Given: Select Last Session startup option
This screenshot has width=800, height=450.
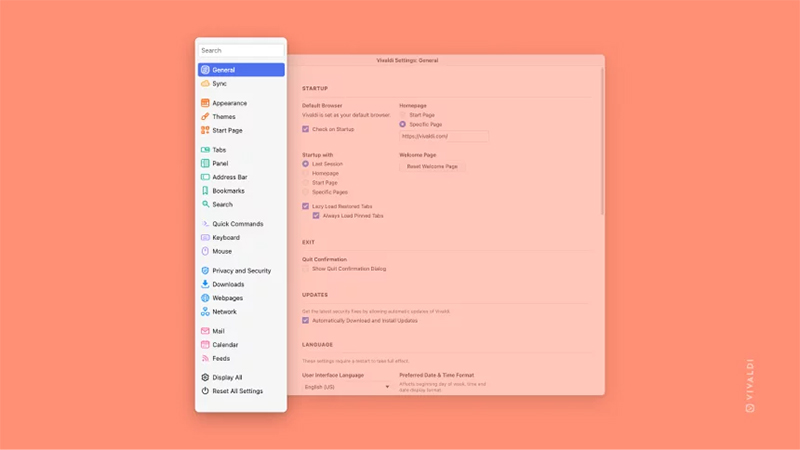Looking at the screenshot, I should pyautogui.click(x=306, y=164).
